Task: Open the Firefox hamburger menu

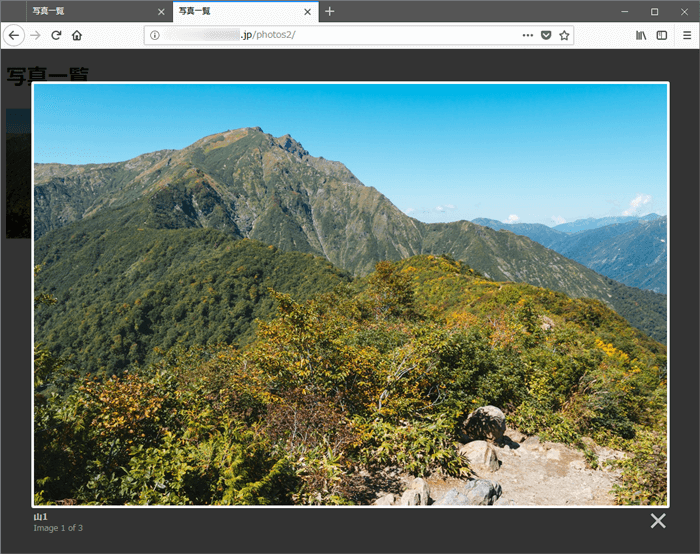Action: 687,35
